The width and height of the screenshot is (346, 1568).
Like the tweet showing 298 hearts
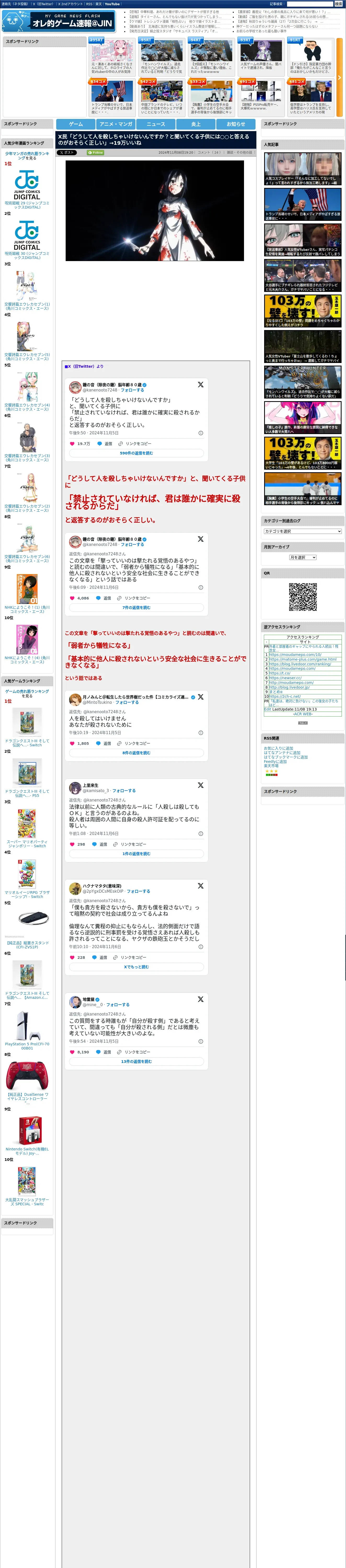pos(72,844)
